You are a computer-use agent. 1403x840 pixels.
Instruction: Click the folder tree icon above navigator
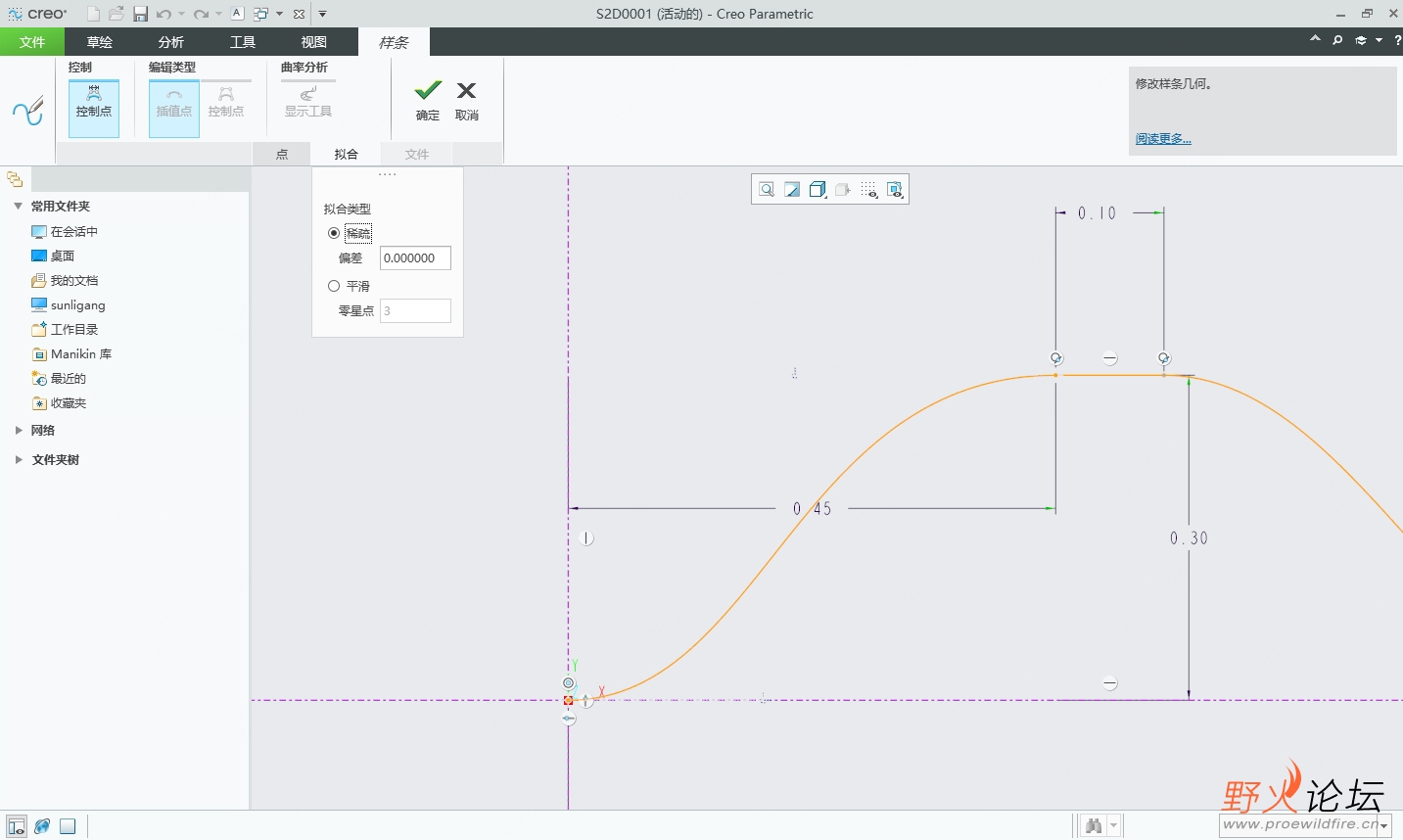tap(15, 179)
